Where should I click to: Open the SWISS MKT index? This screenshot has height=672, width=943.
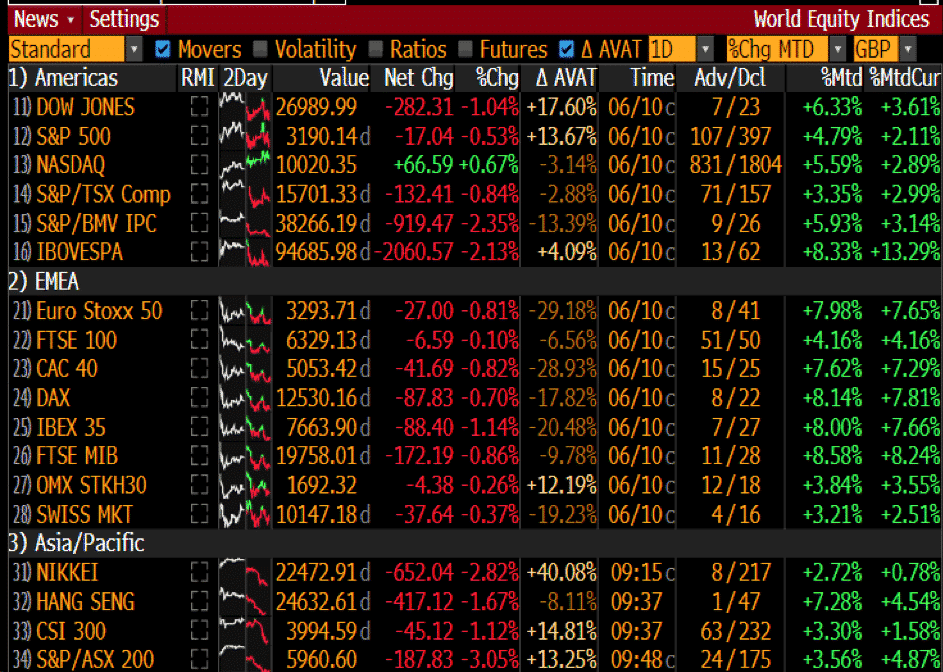pyautogui.click(x=84, y=514)
